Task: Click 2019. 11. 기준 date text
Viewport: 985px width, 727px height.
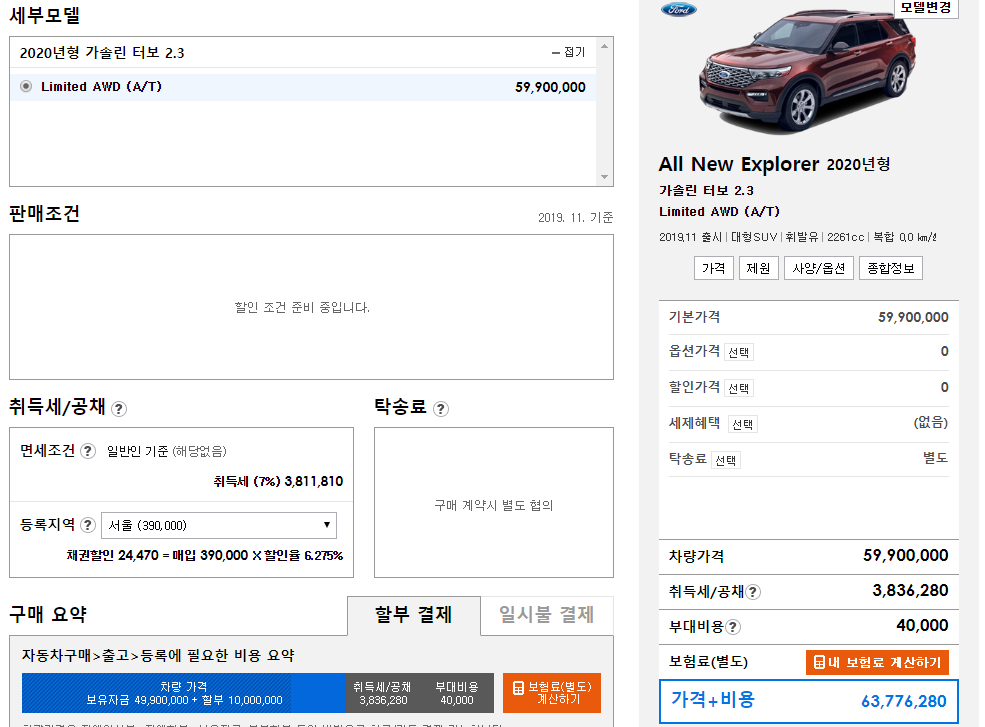Action: [575, 217]
